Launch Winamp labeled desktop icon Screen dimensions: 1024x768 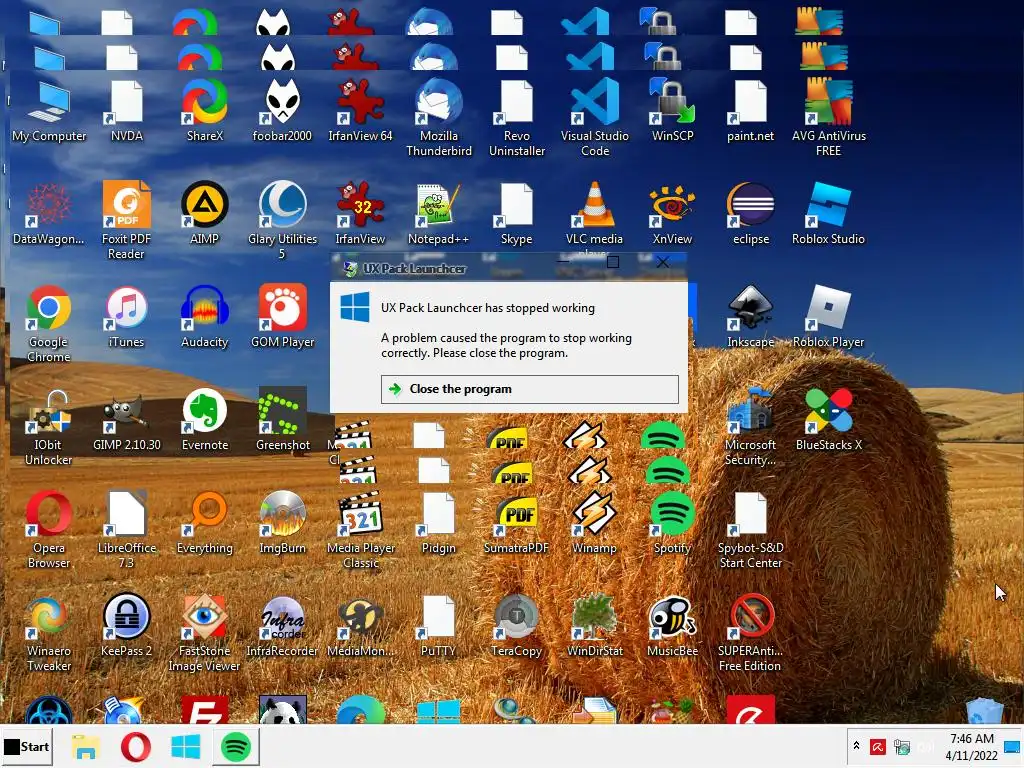pos(594,524)
